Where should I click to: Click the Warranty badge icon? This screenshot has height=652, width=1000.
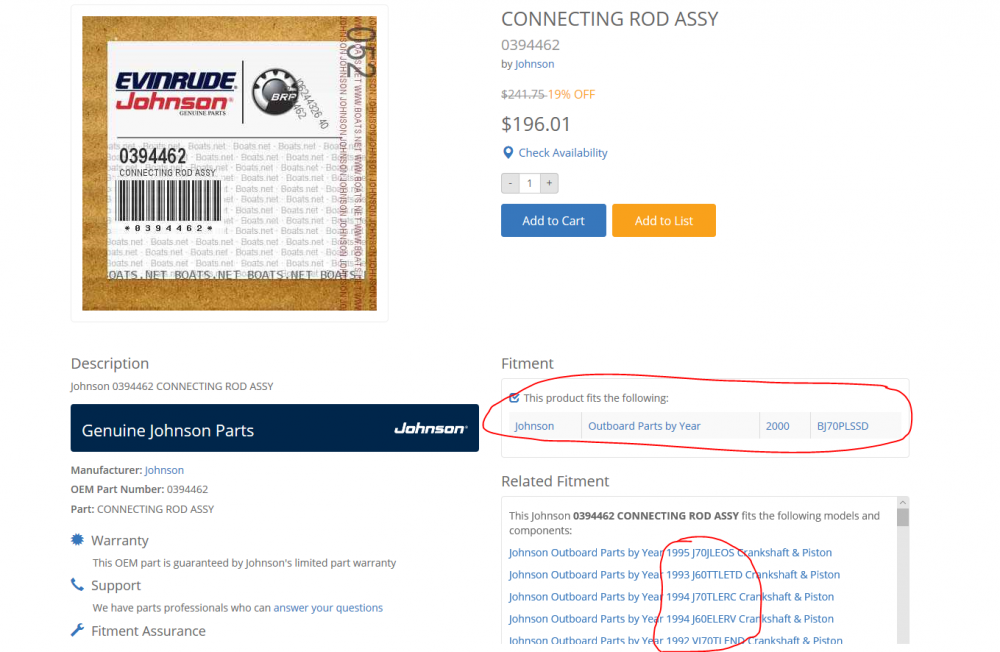[77, 540]
